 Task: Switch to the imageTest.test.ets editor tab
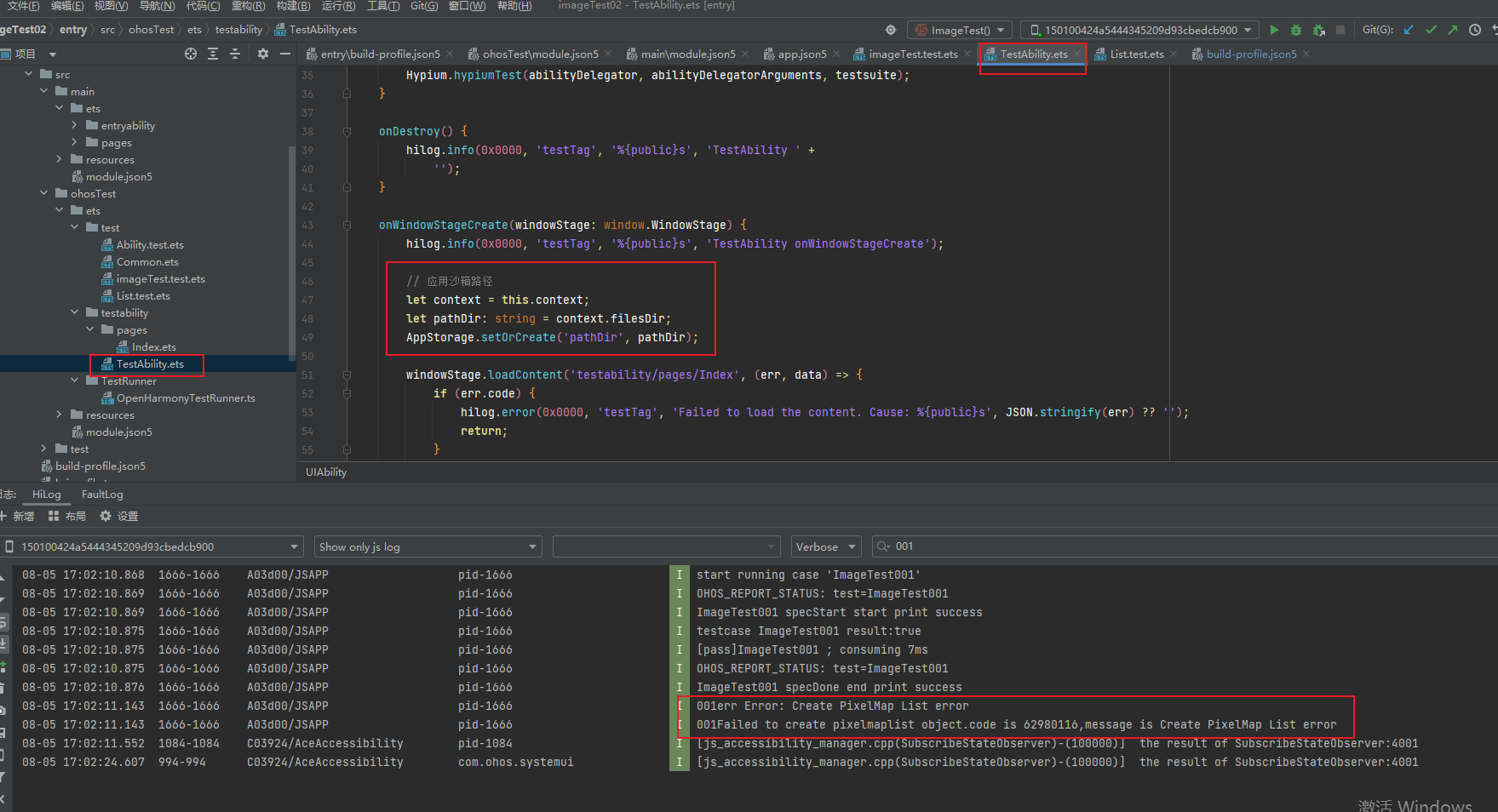tap(913, 54)
